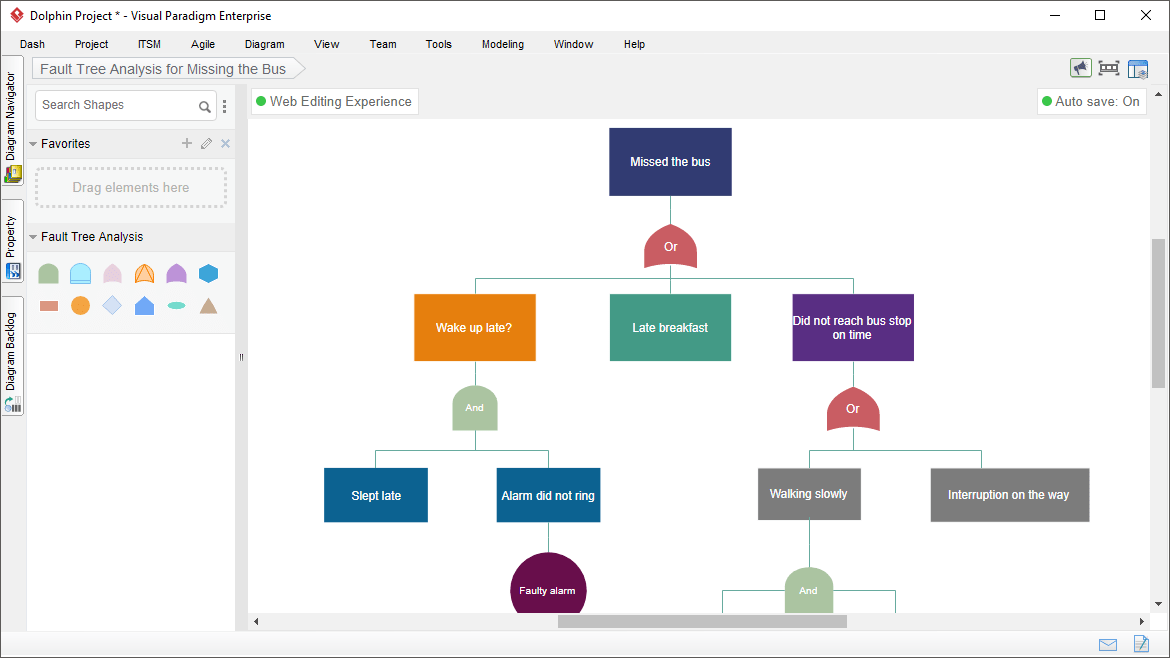Click the layers window icon on top-right toolbar
Screen dimensions: 1170x658
click(x=1138, y=68)
